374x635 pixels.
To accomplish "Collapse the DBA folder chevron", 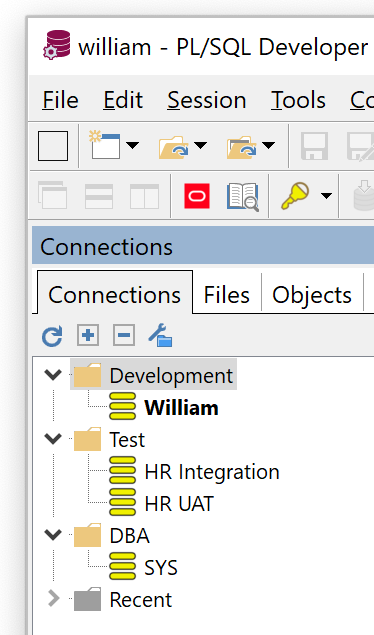I will 53,535.
